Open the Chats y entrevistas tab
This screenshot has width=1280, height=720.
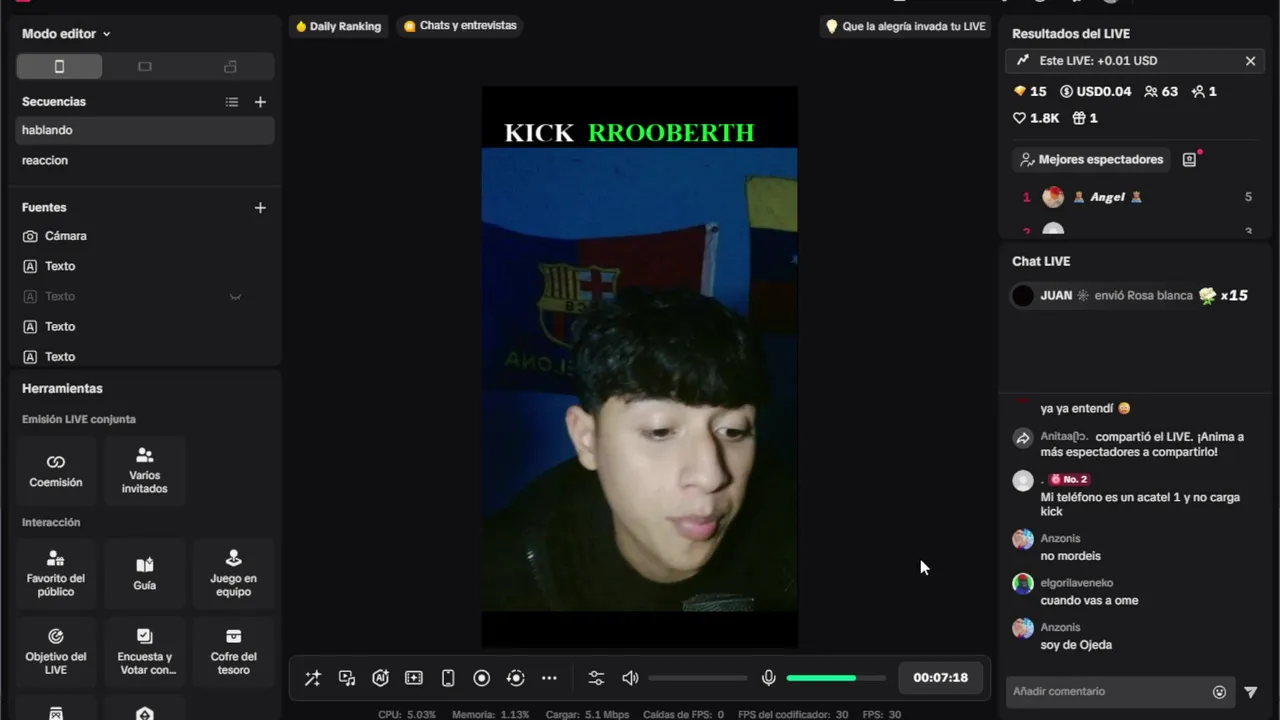[460, 26]
